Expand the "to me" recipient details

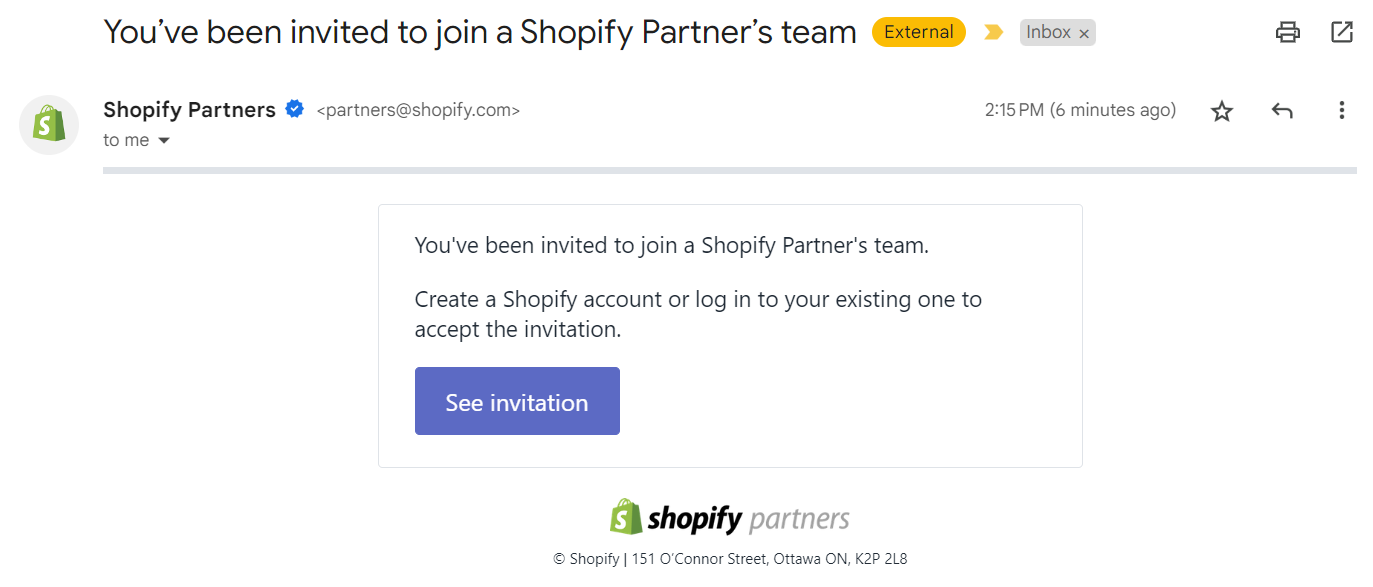click(137, 141)
